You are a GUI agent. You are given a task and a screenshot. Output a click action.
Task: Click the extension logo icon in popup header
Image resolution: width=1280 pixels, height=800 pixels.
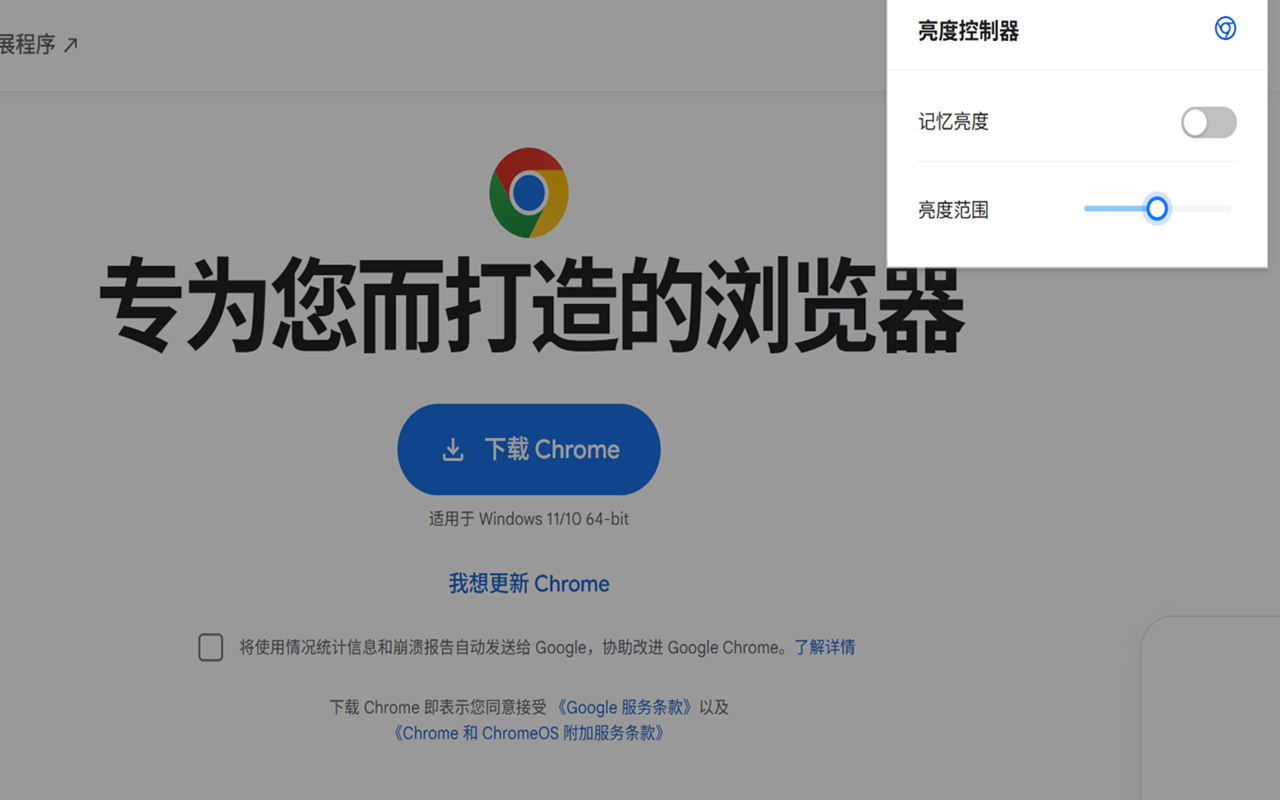(x=1225, y=29)
